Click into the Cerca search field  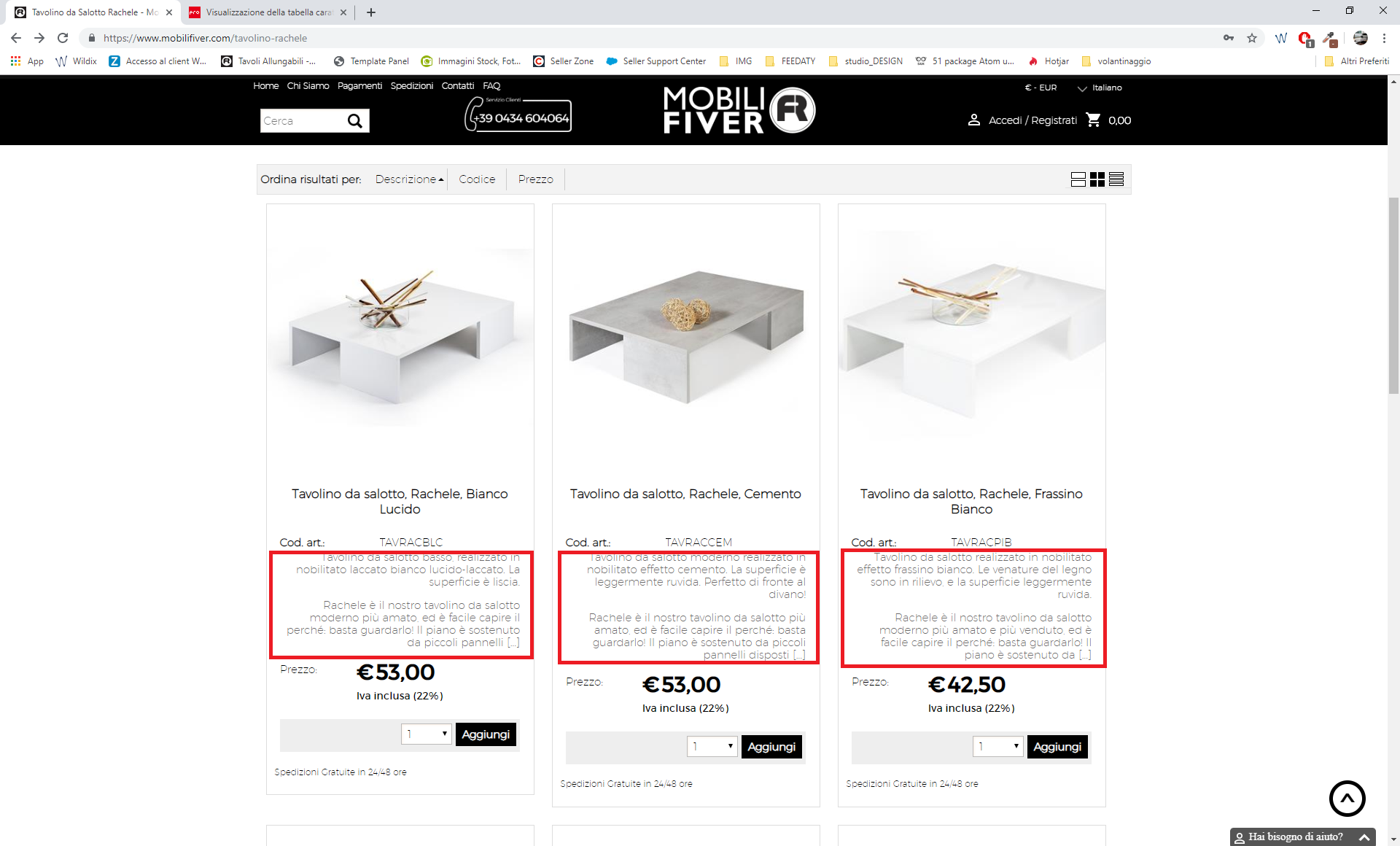[301, 121]
